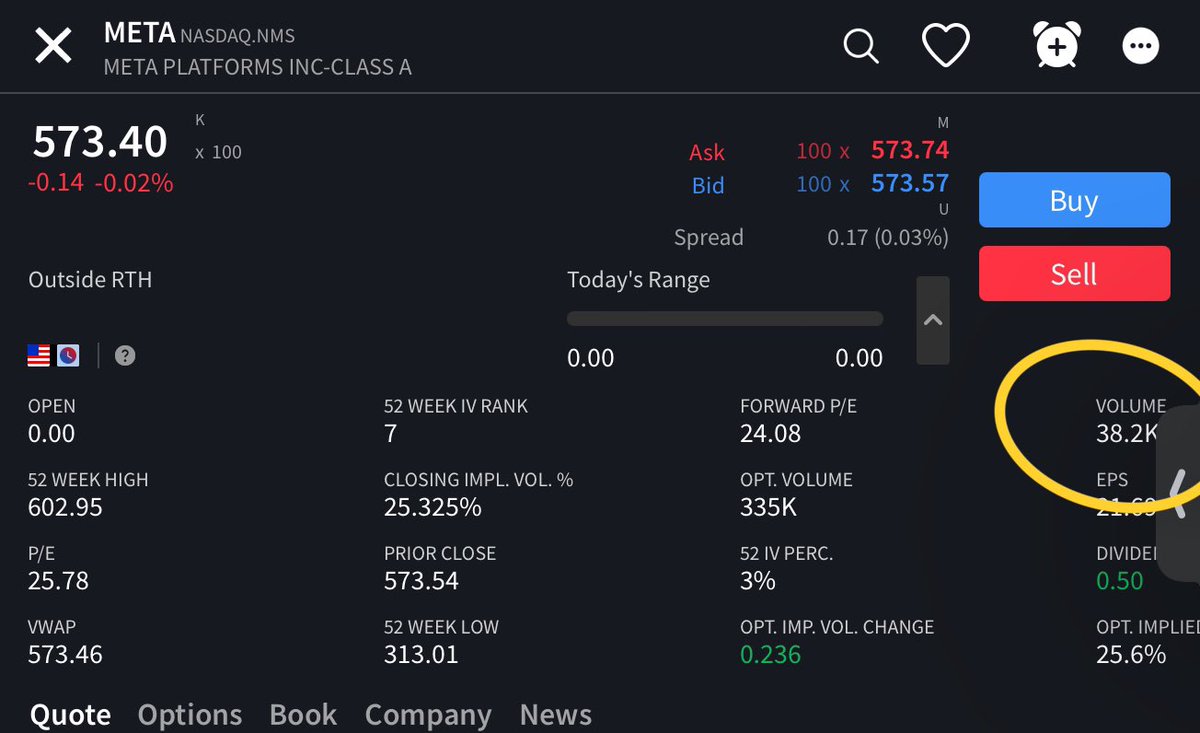Tap the Ask price 573.74
The height and width of the screenshot is (733, 1200).
pos(910,150)
